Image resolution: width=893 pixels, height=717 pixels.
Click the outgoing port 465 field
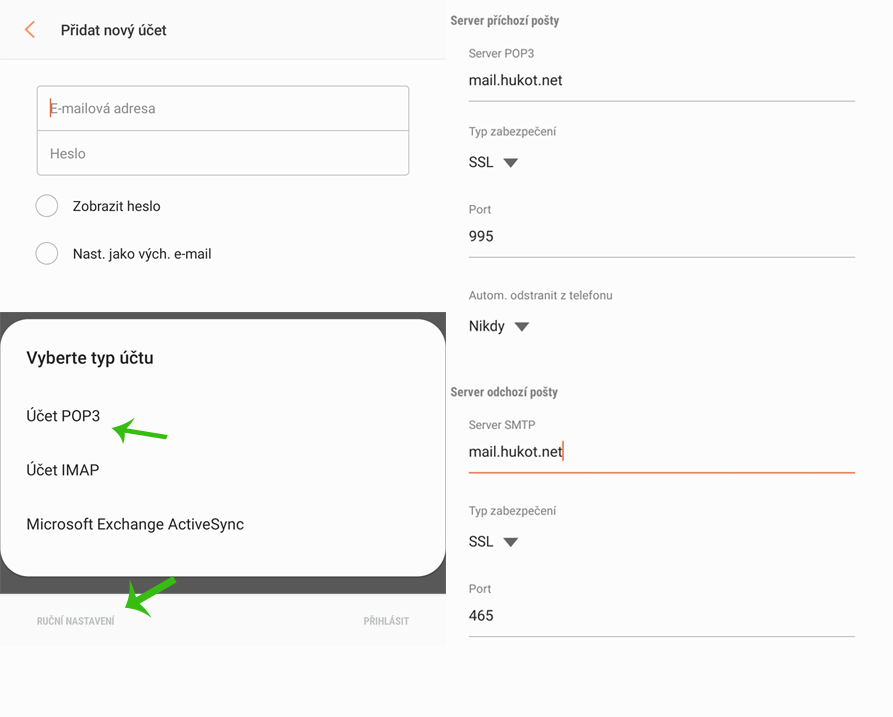point(660,615)
